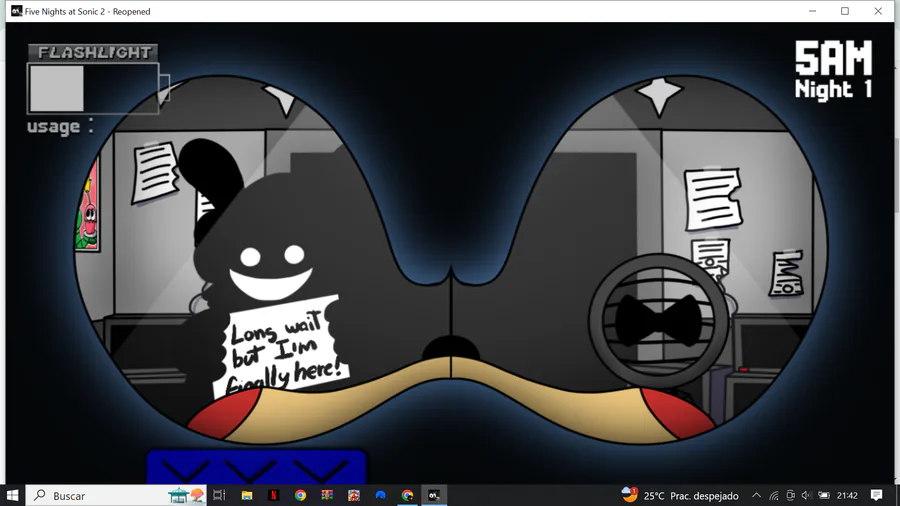Click the Meet Now tray icon
Image resolution: width=900 pixels, height=506 pixels.
click(x=790, y=495)
